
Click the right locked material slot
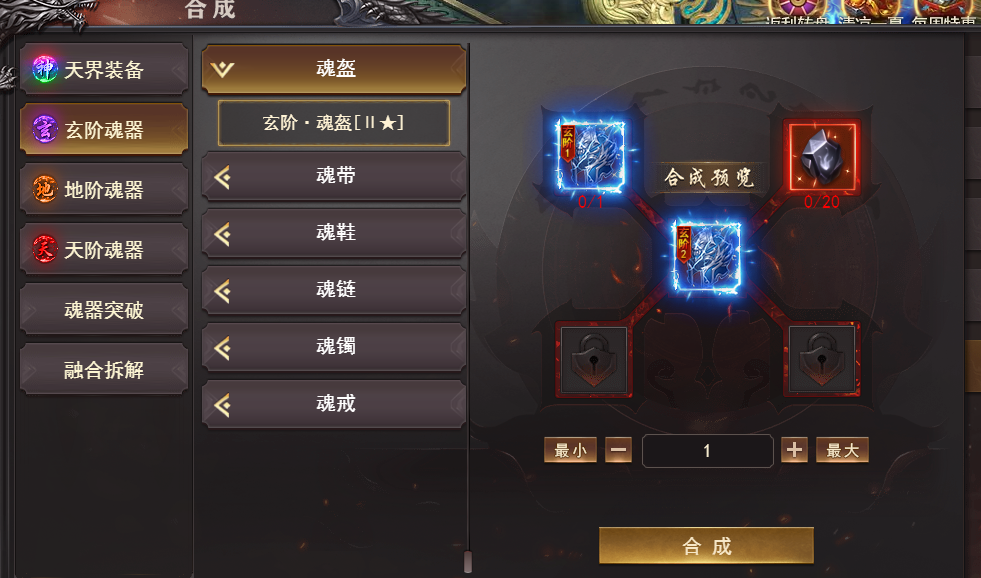(x=822, y=359)
